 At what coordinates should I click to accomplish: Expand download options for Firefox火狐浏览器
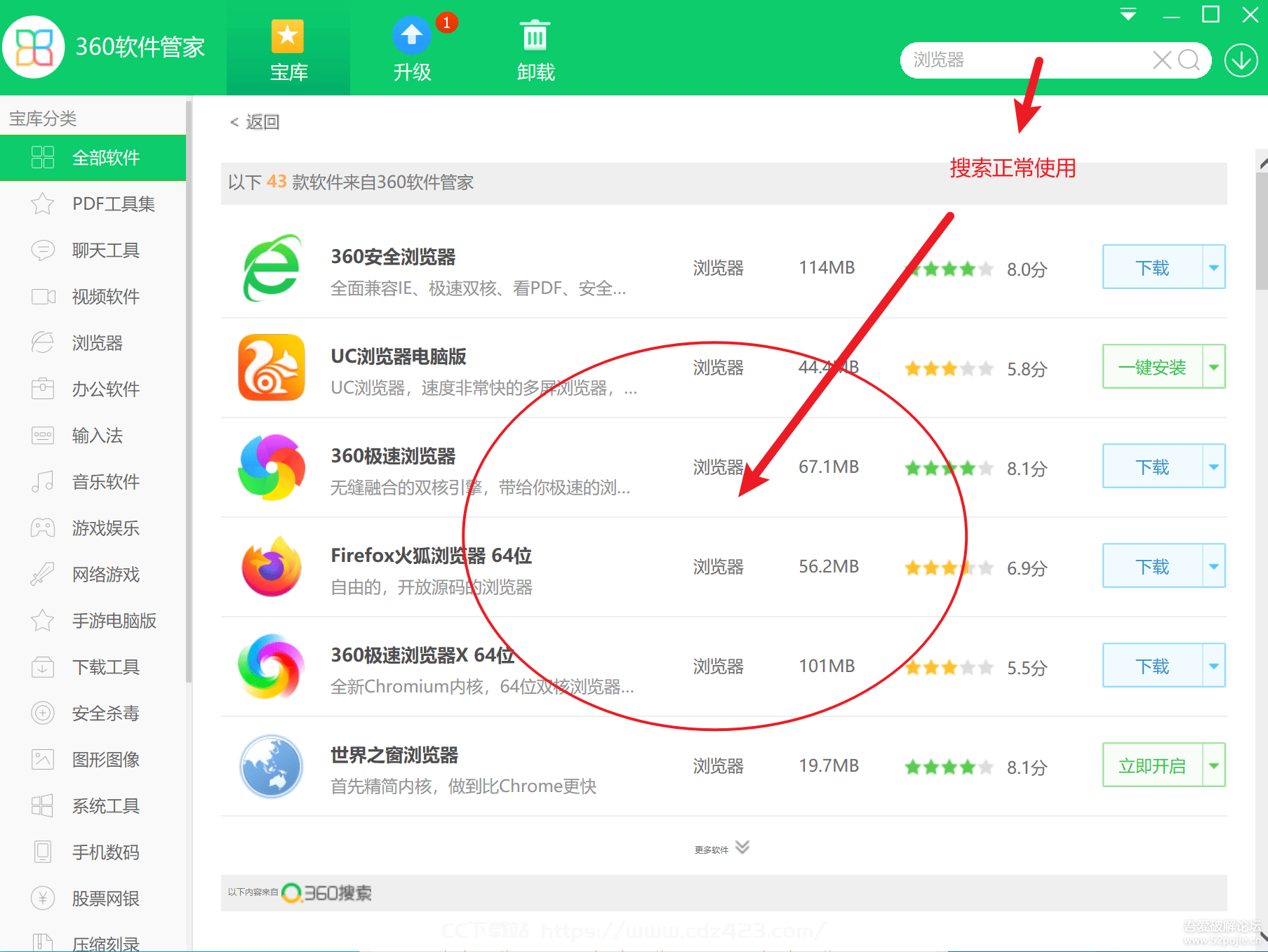click(1214, 566)
